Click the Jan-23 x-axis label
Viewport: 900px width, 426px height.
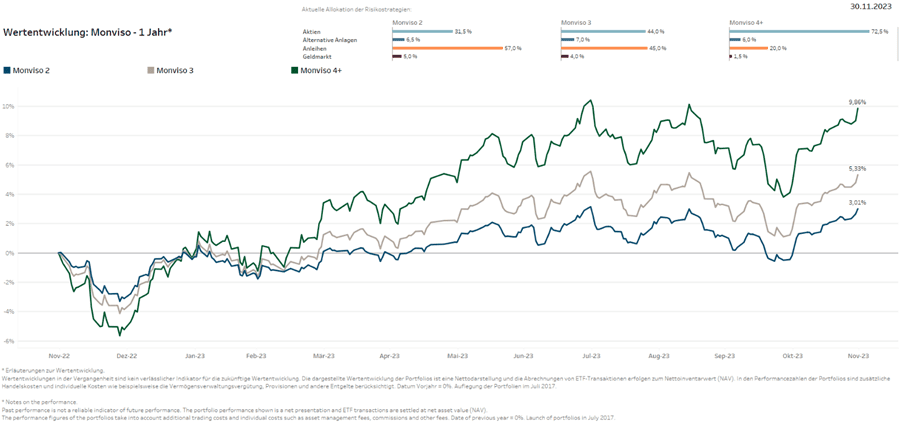(x=193, y=356)
